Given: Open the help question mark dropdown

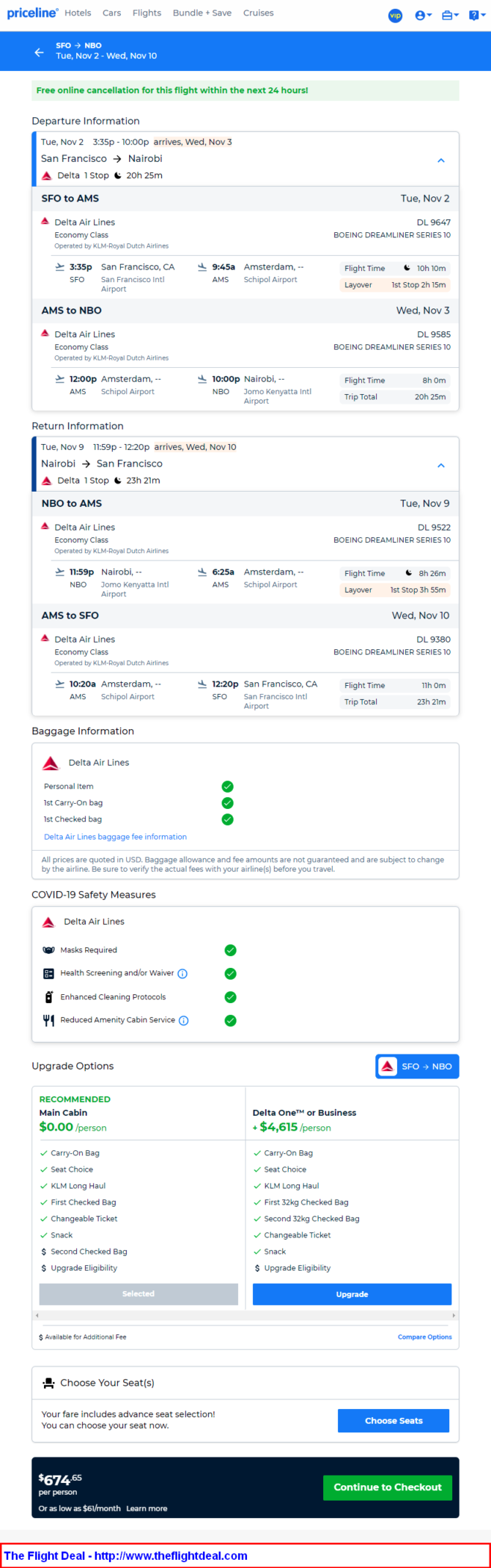Looking at the screenshot, I should (476, 15).
